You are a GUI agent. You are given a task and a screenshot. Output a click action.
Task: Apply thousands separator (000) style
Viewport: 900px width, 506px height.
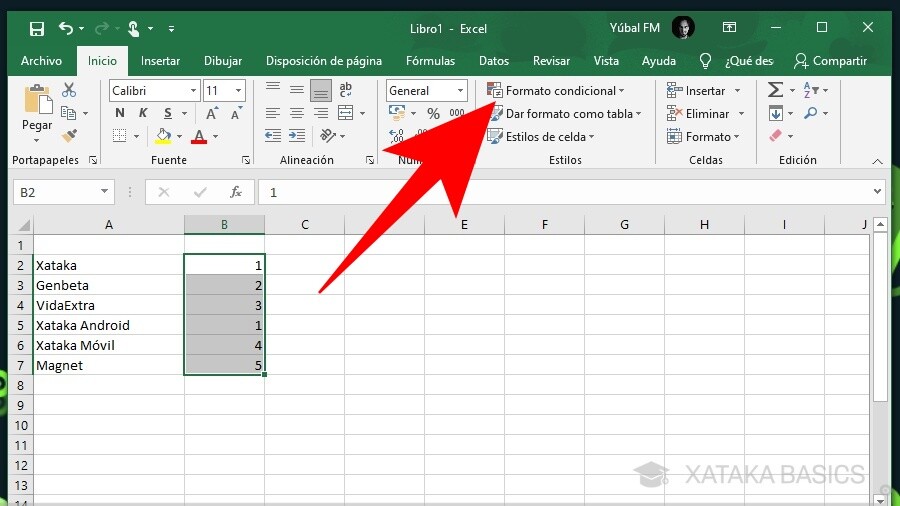point(457,113)
